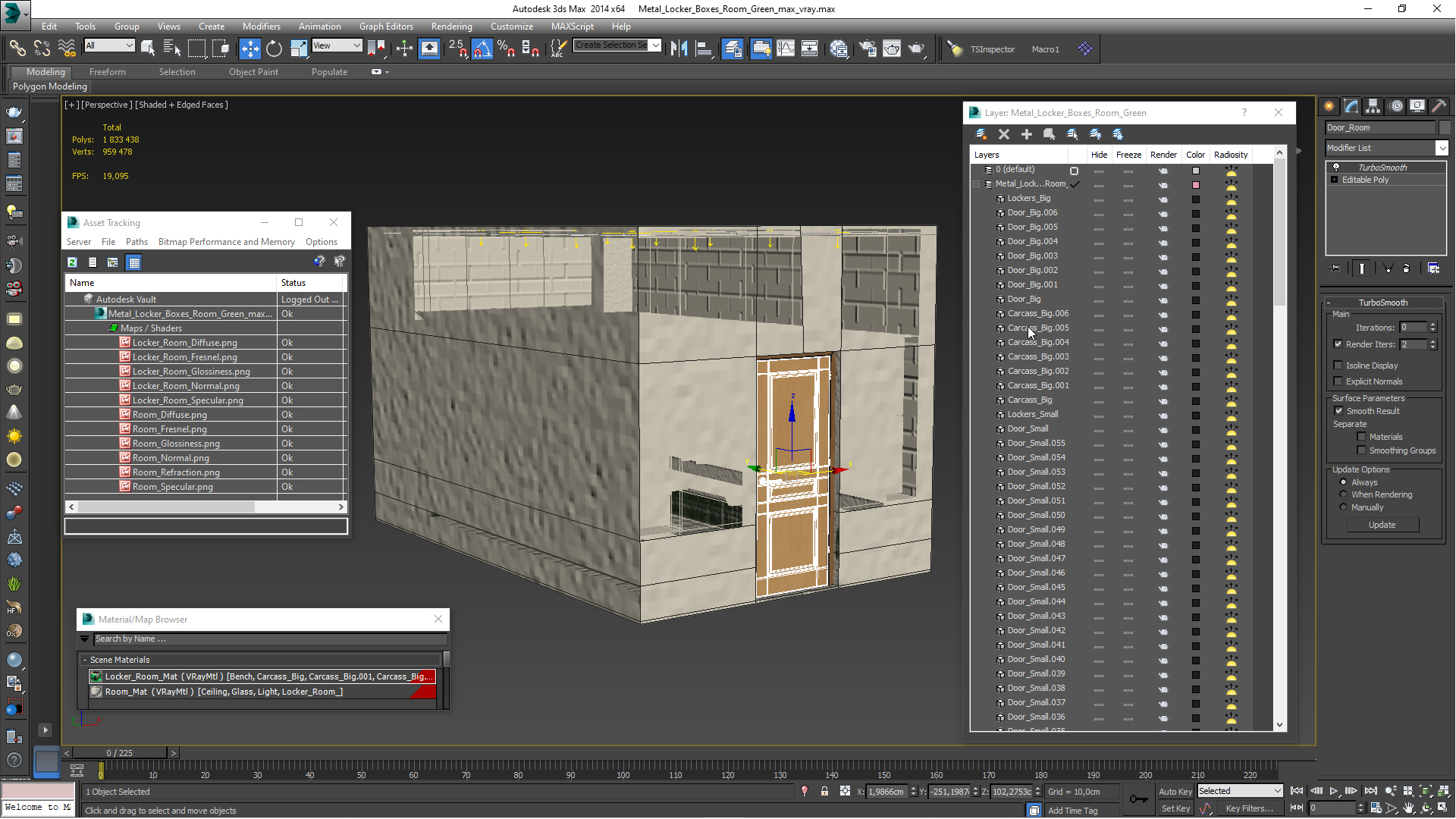The image size is (1456, 819).
Task: Activate the Select Object tool
Action: click(x=148, y=49)
